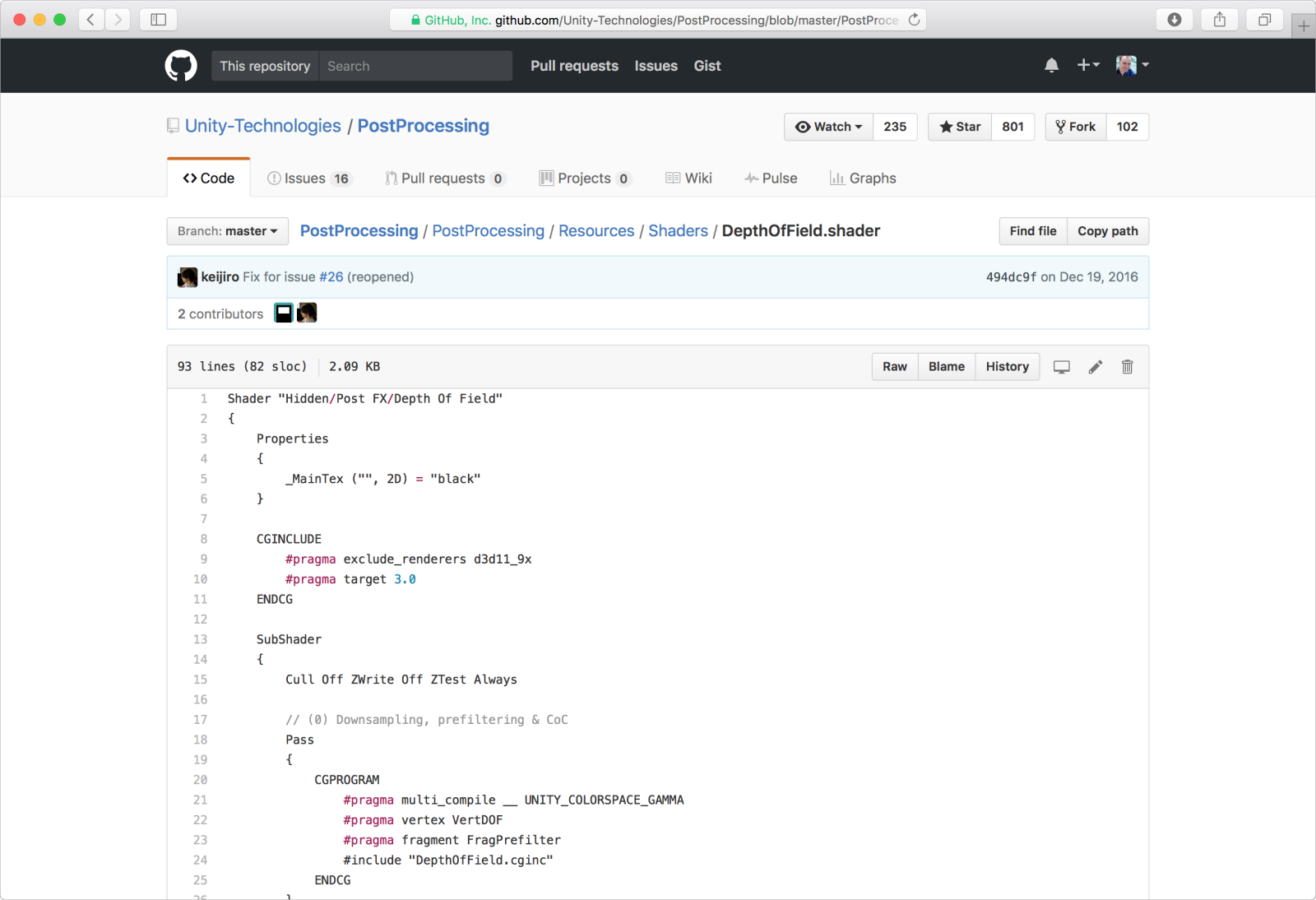The image size is (1316, 900).
Task: Click the repository book icon
Action: pyautogui.click(x=173, y=126)
